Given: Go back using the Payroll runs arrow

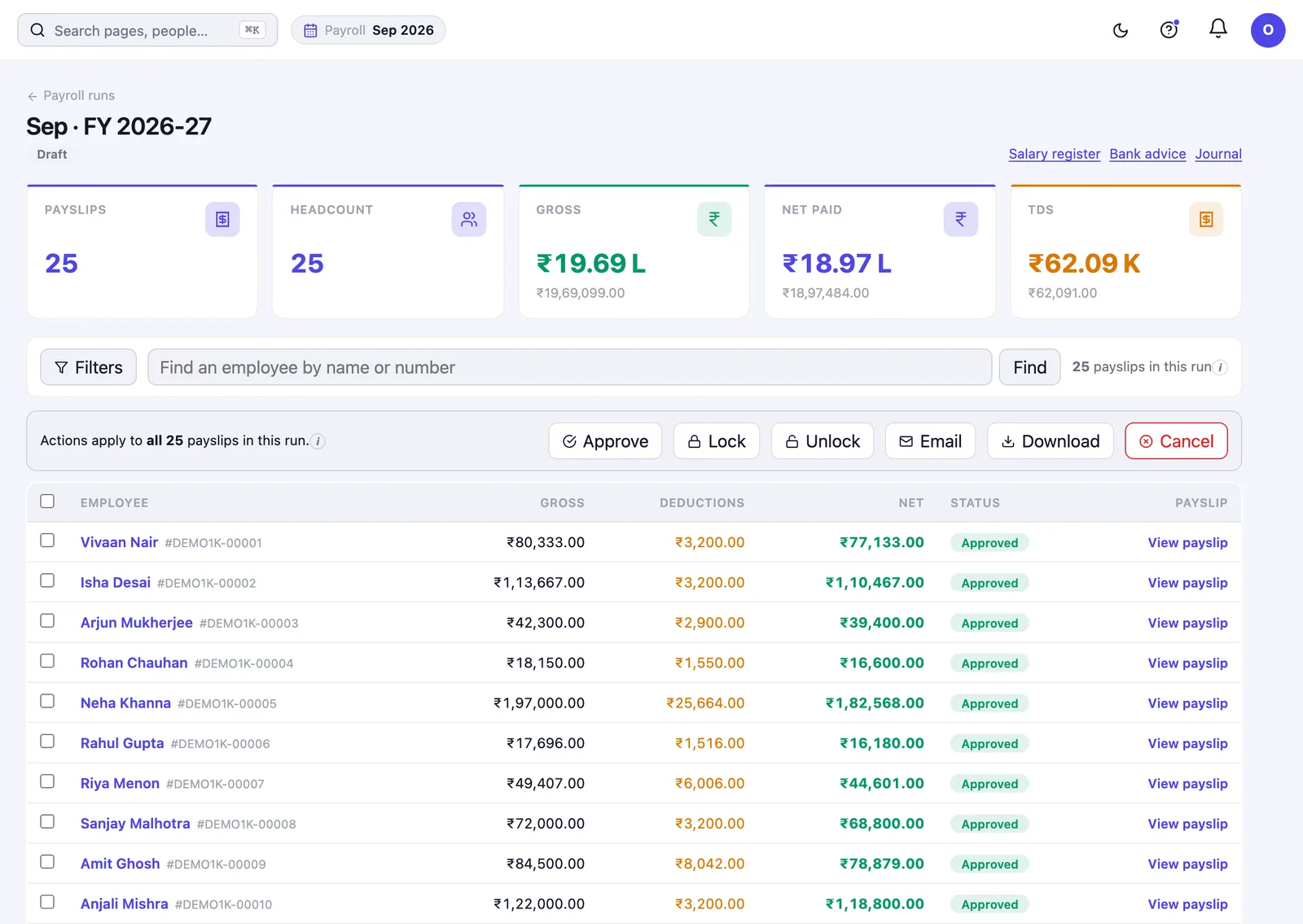Looking at the screenshot, I should tap(33, 96).
